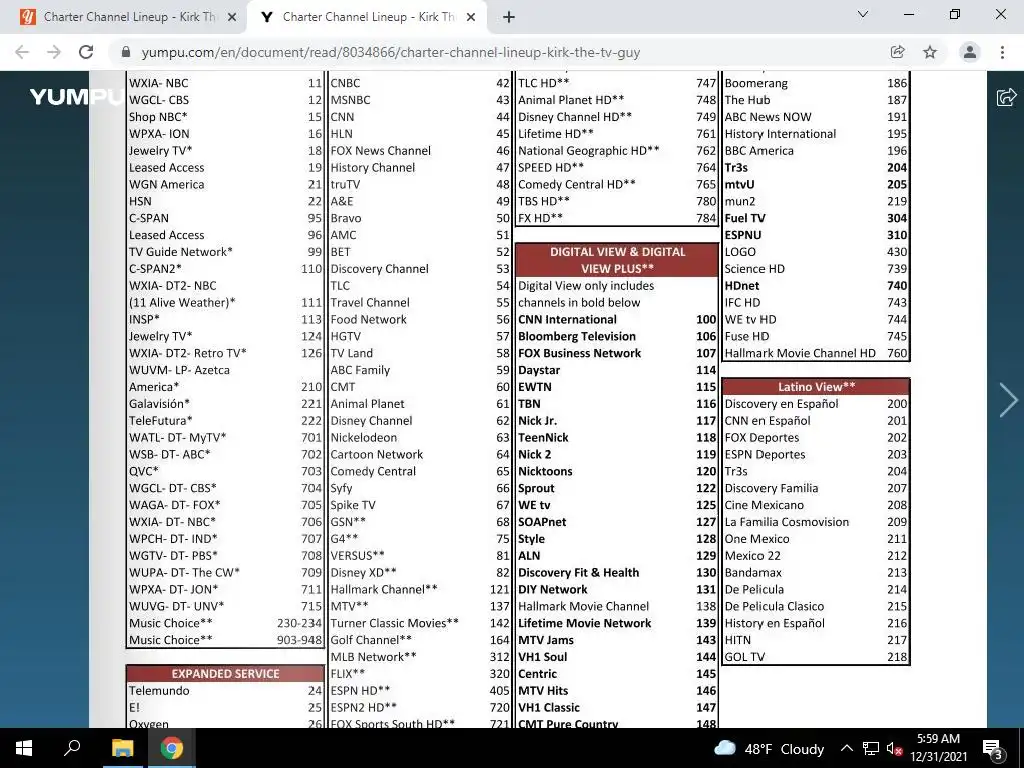
Task: Open Chrome profile avatar
Action: coord(970,52)
